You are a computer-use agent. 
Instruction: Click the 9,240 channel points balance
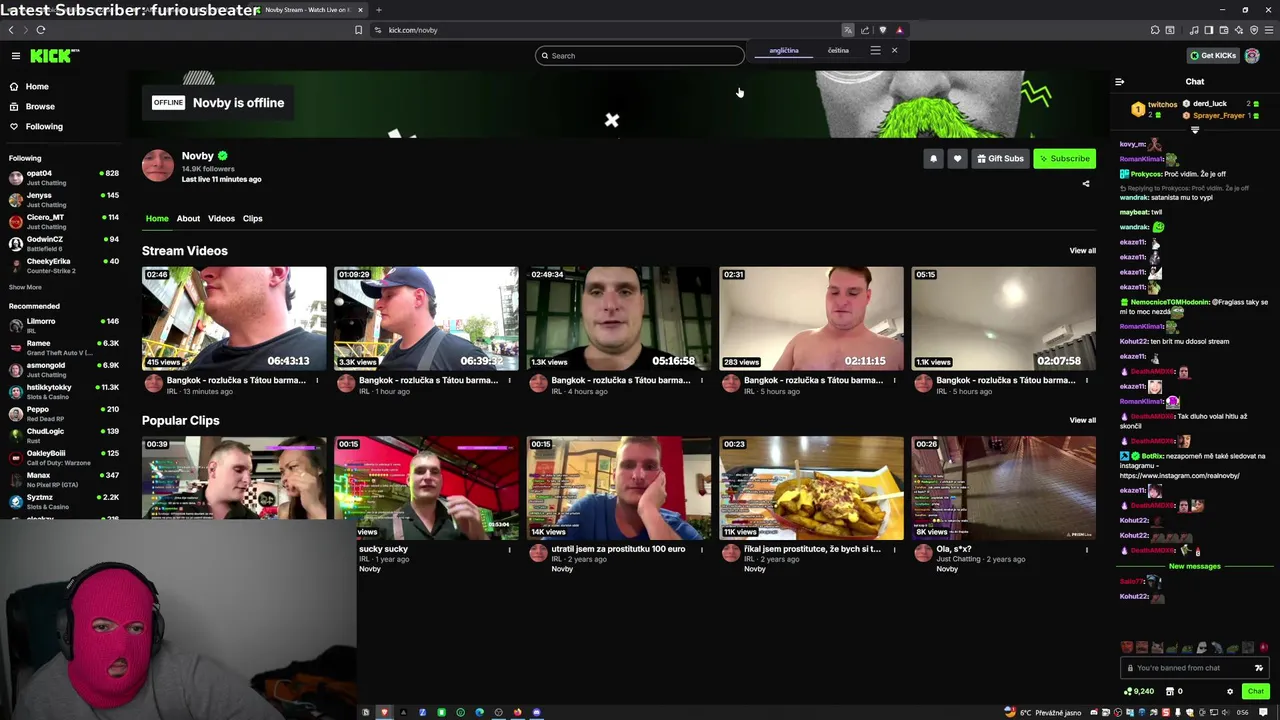tap(1139, 691)
